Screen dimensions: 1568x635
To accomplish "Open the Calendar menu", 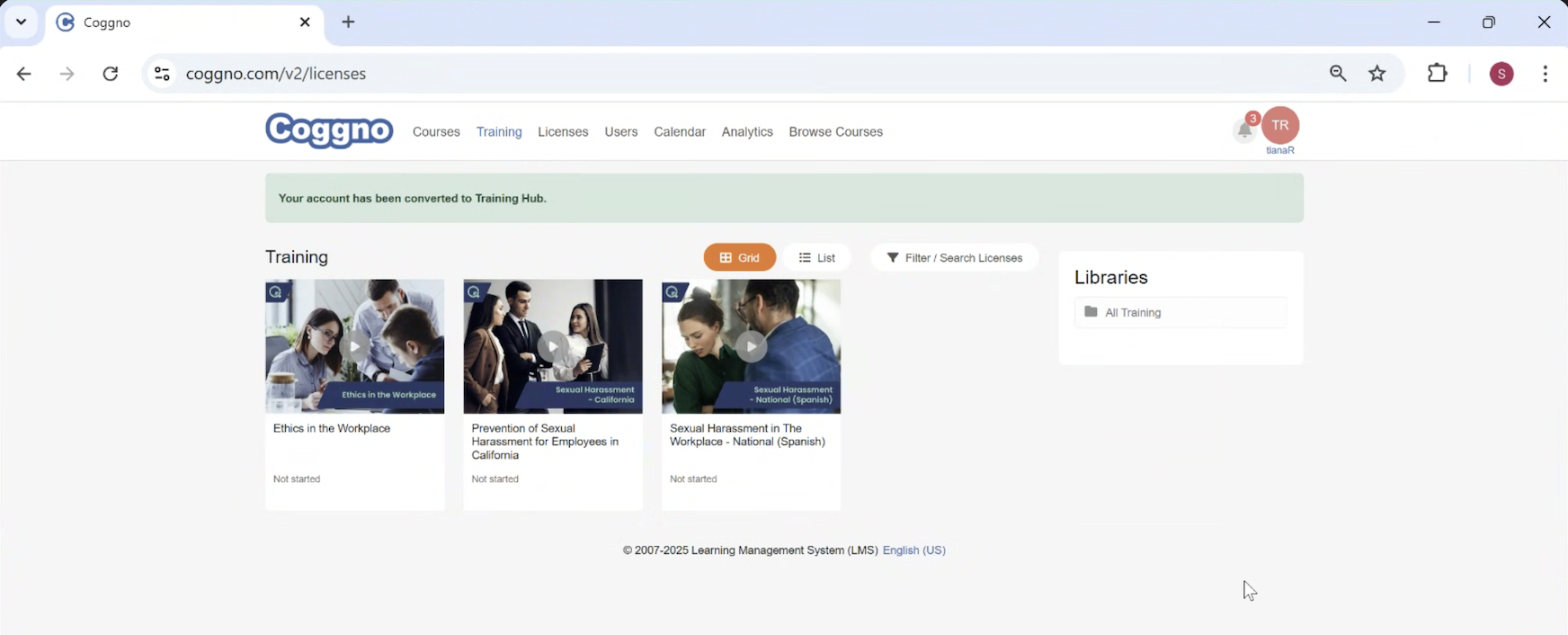I will coord(680,131).
